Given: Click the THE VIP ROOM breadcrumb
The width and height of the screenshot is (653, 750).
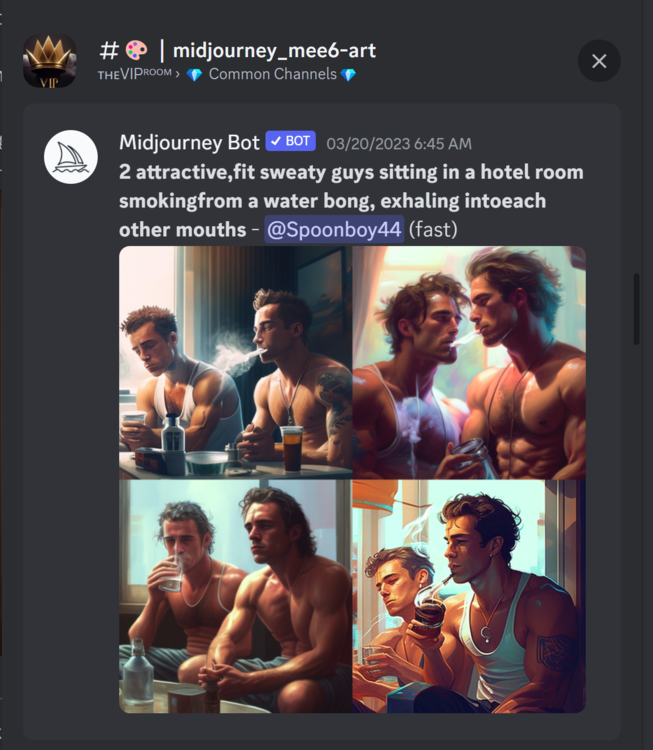Looking at the screenshot, I should (x=134, y=75).
